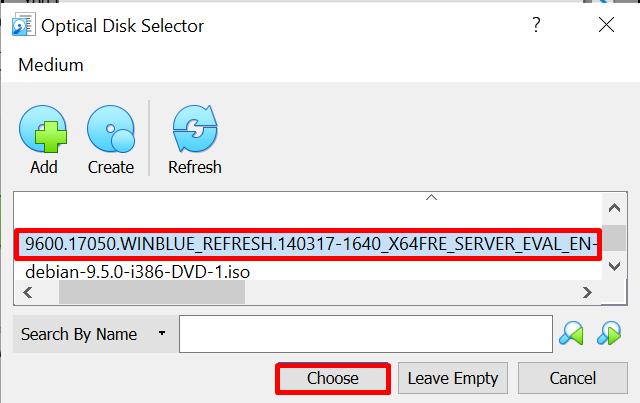Find previous search match icon

573,334
